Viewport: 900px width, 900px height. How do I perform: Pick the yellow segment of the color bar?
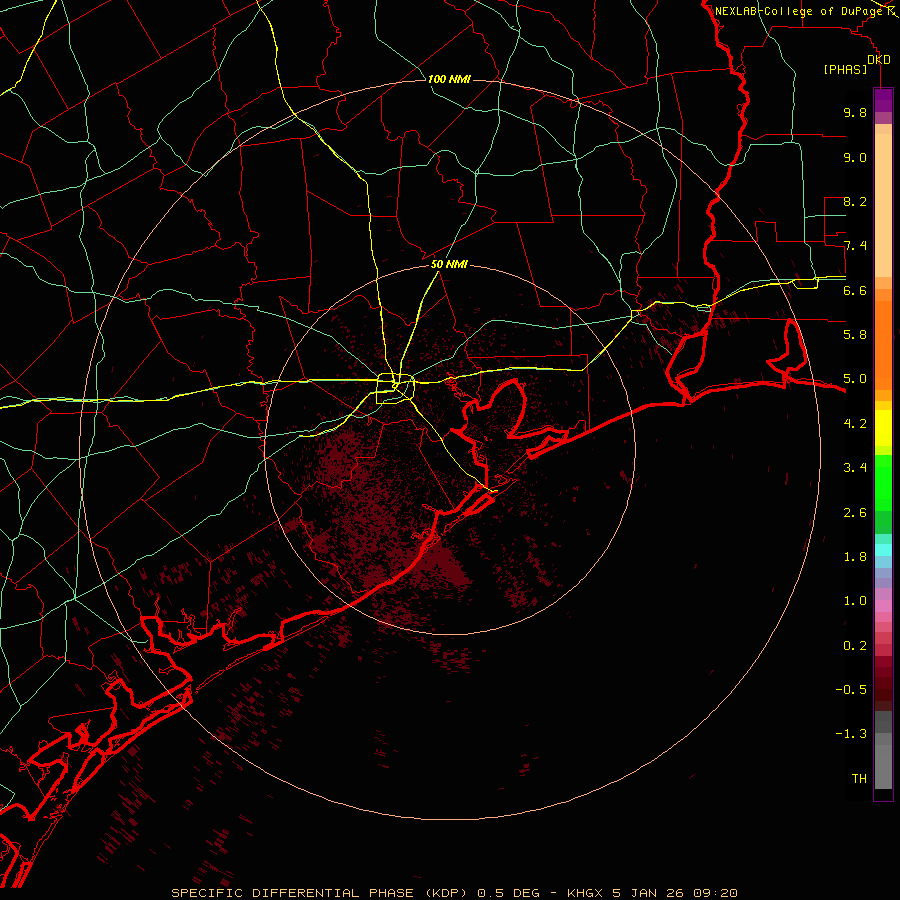[883, 428]
